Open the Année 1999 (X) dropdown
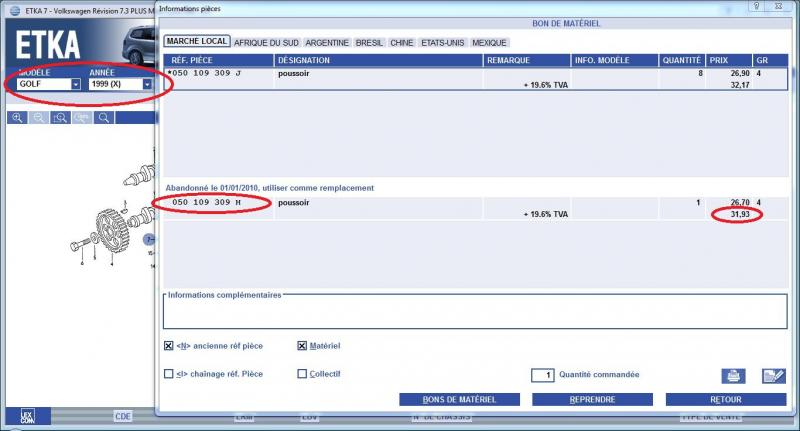800x431 pixels. pos(147,84)
